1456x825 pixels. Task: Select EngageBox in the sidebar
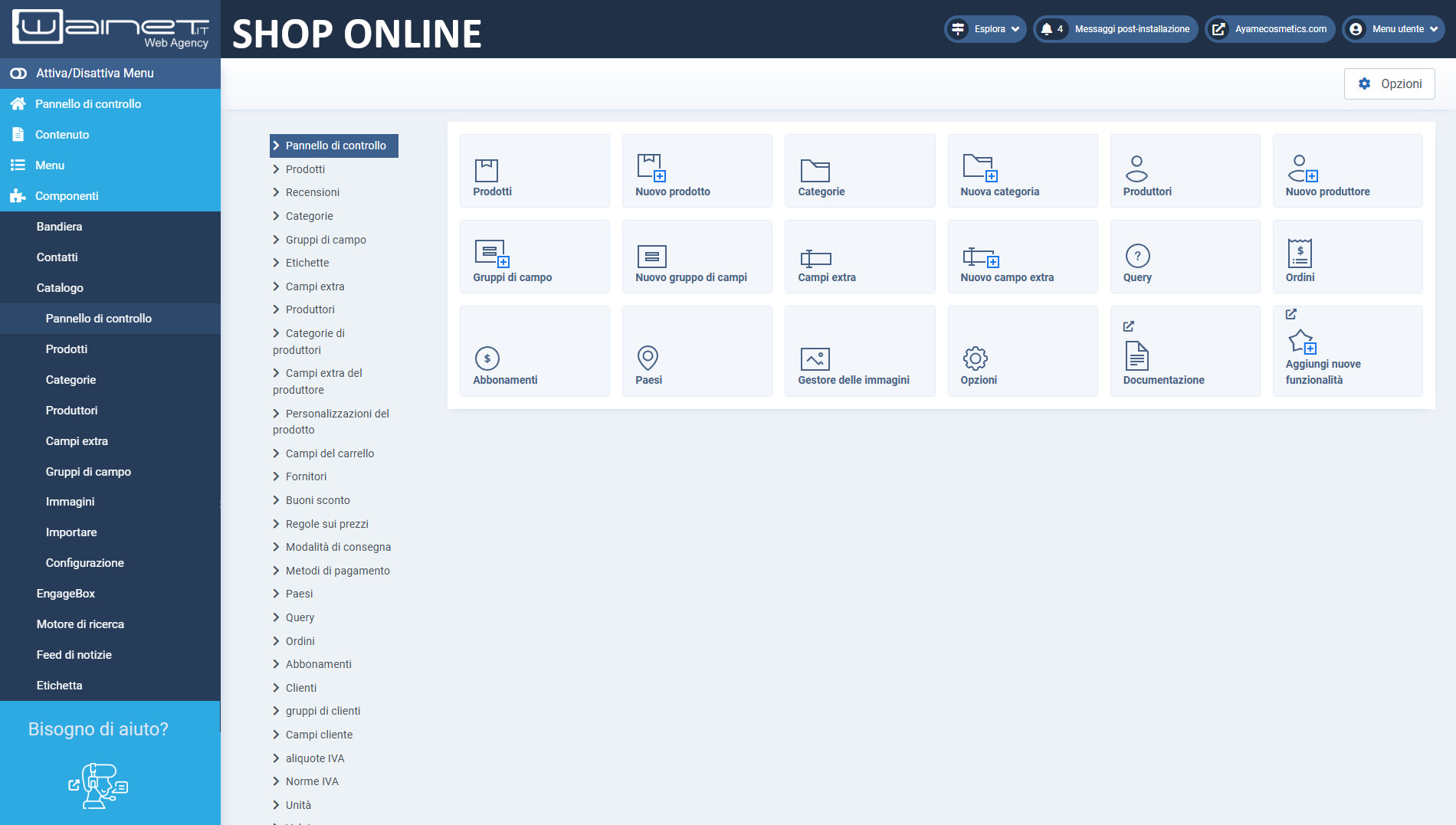(x=65, y=594)
